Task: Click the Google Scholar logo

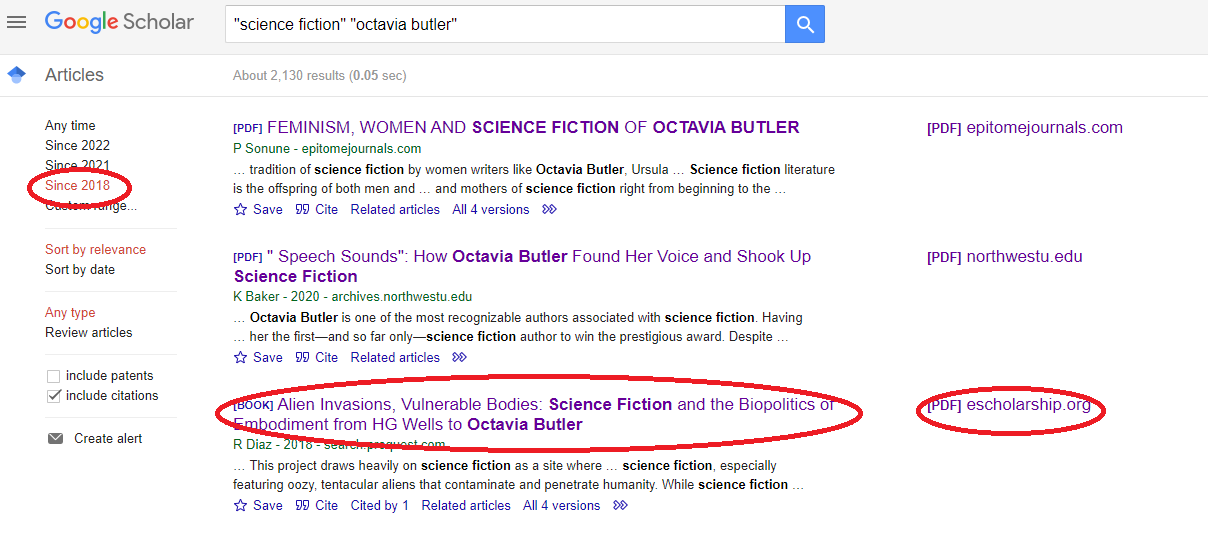Action: tap(119, 22)
